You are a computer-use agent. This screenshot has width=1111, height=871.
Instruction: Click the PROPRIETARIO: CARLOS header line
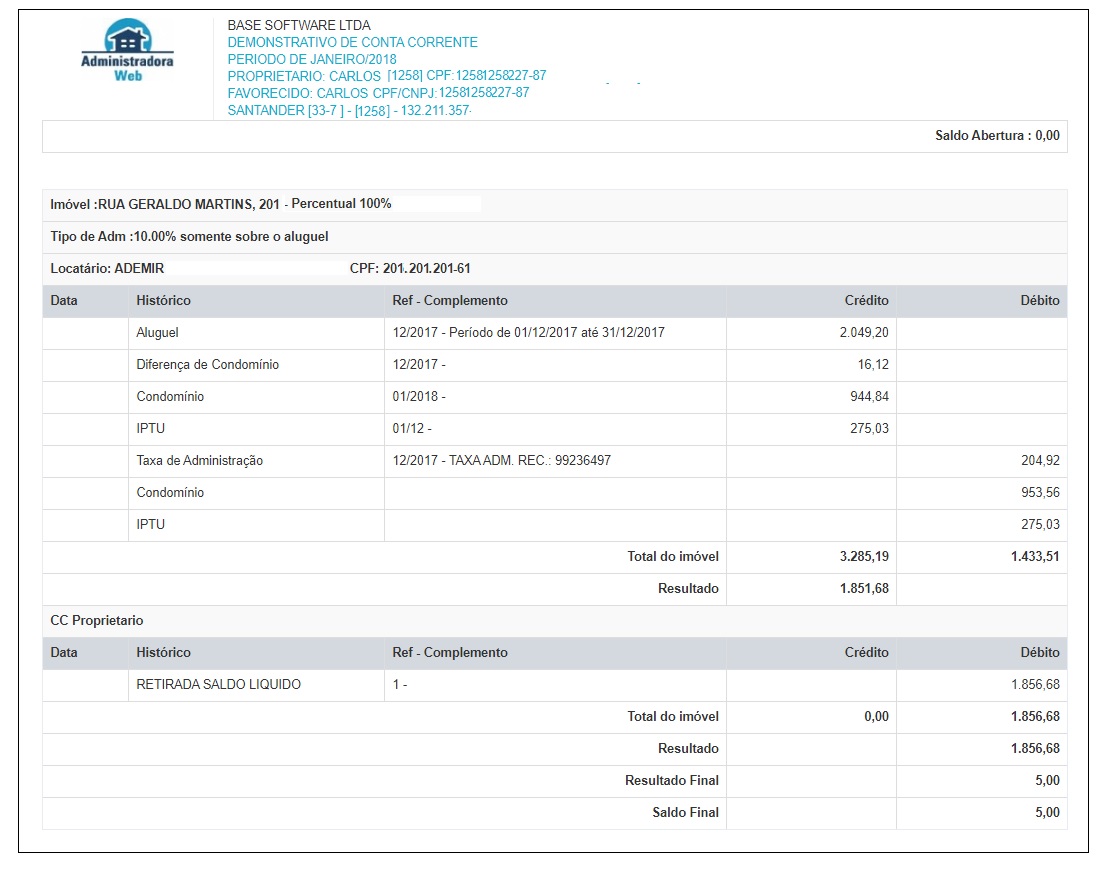386,76
